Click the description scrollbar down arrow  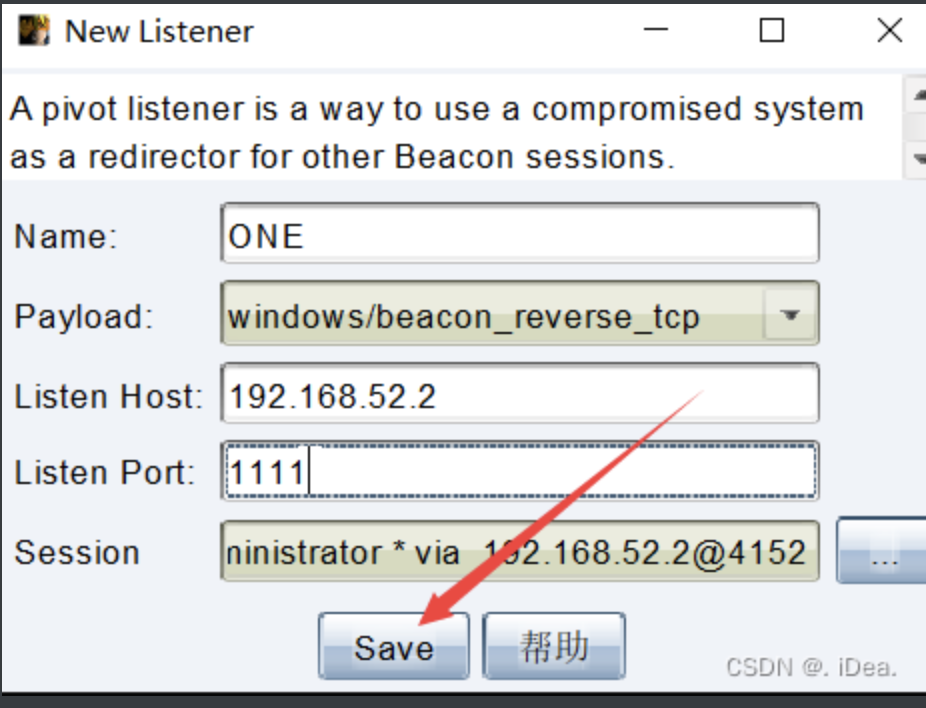[x=916, y=158]
